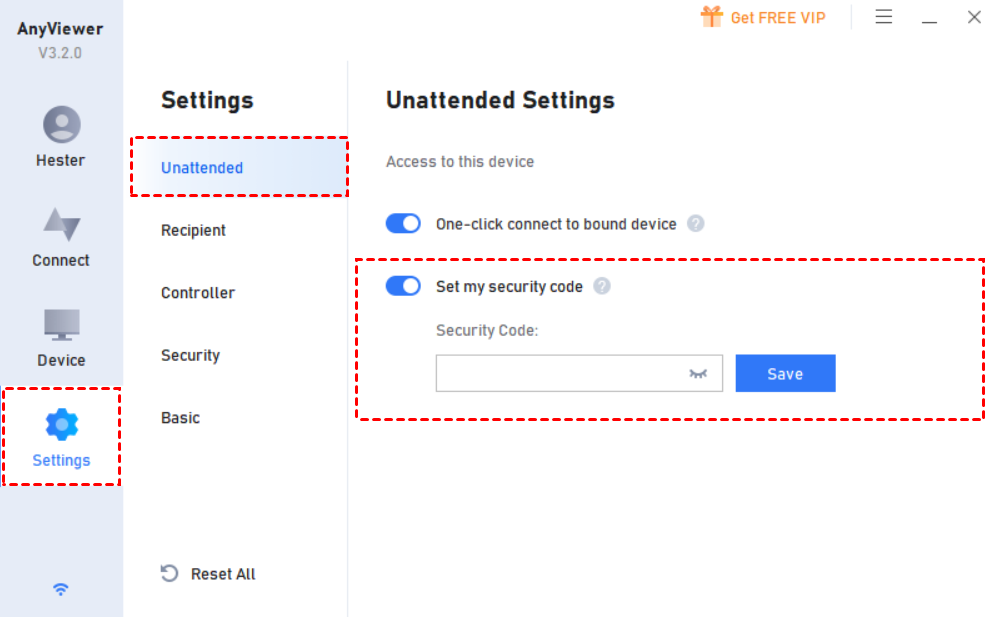Screen dimensions: 990x617
Task: Show help for security code option
Action: [602, 286]
